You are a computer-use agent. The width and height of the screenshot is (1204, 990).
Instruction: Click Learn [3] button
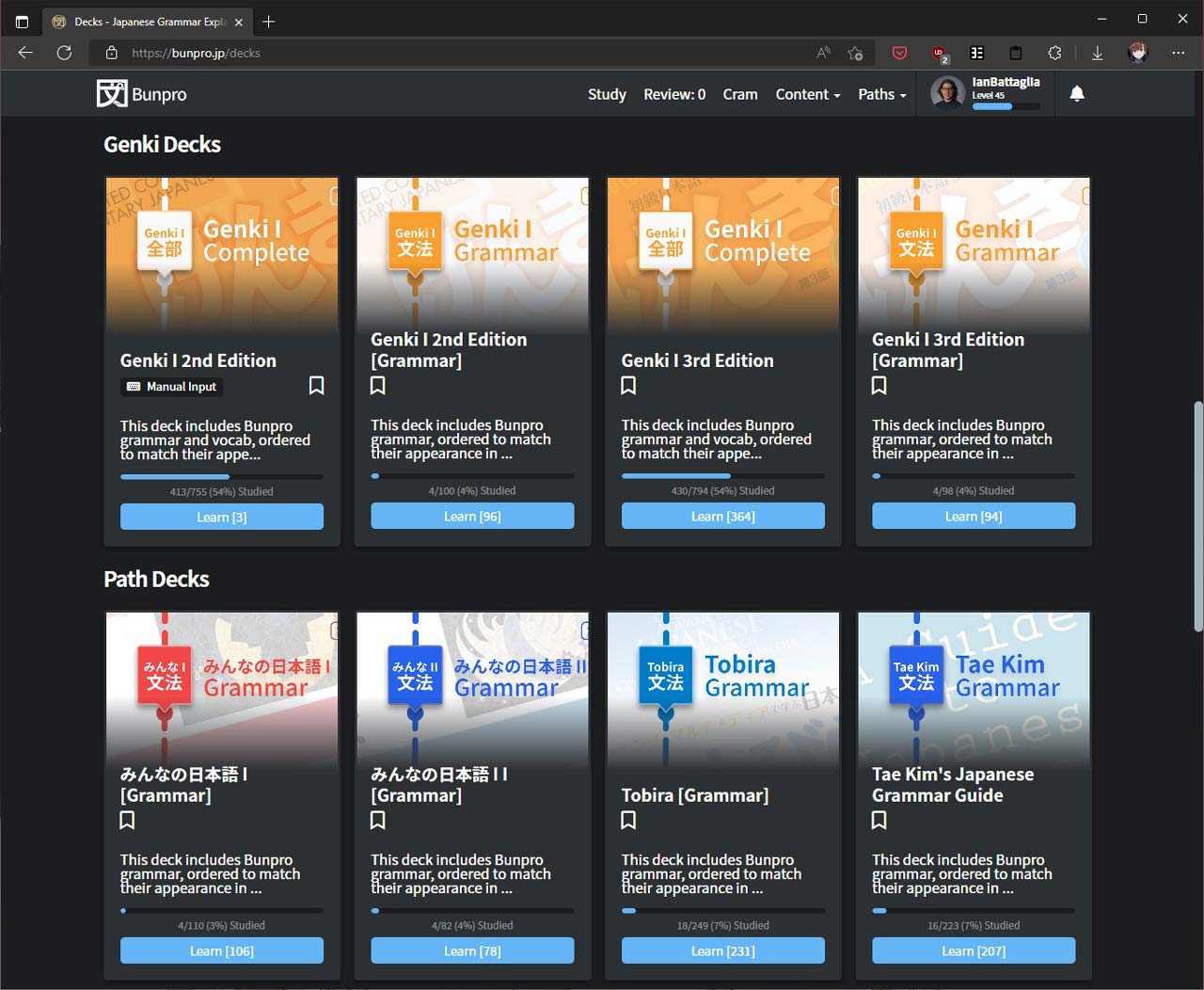click(x=222, y=517)
